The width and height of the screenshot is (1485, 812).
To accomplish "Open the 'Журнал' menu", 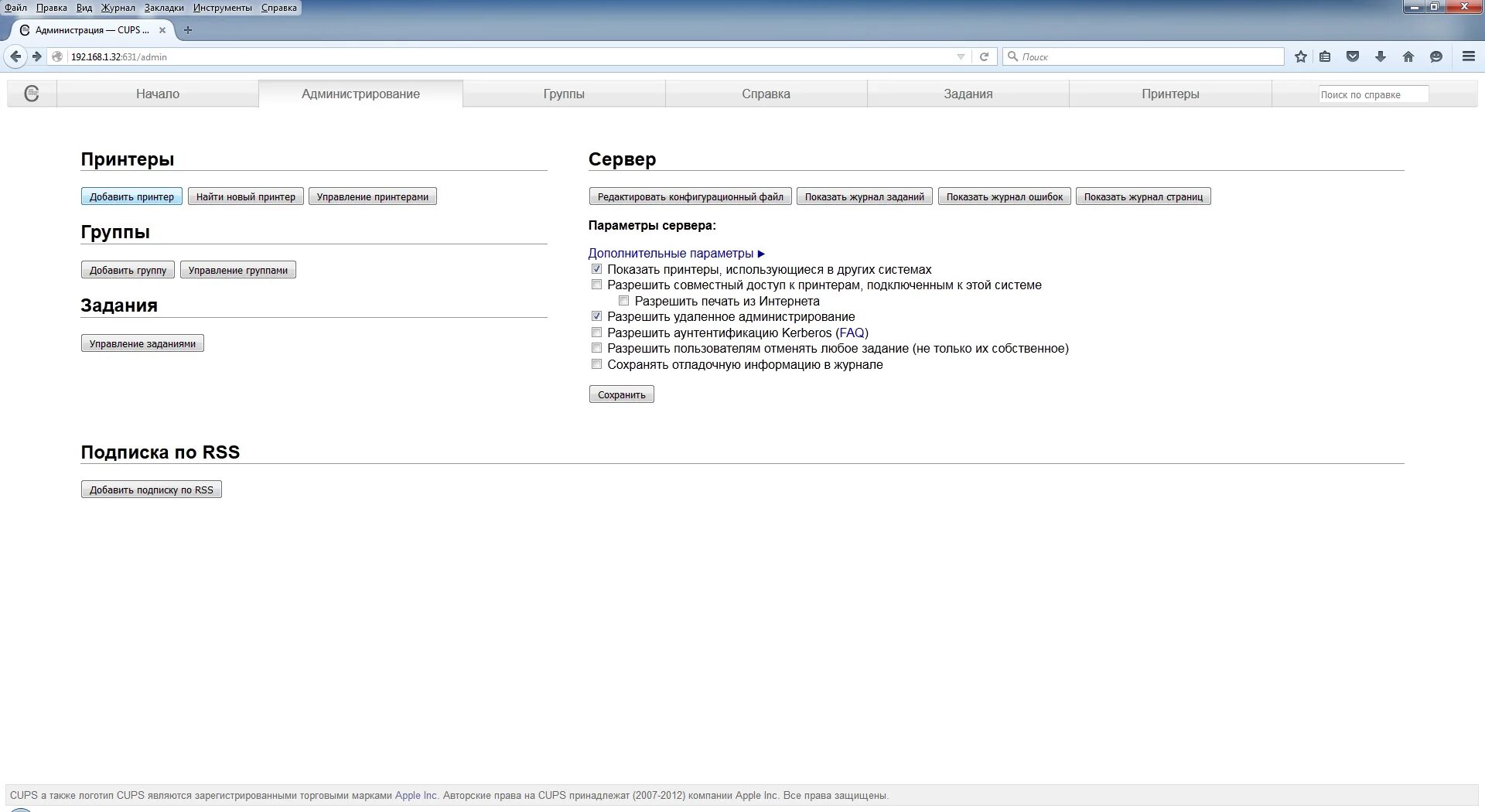I will [118, 8].
